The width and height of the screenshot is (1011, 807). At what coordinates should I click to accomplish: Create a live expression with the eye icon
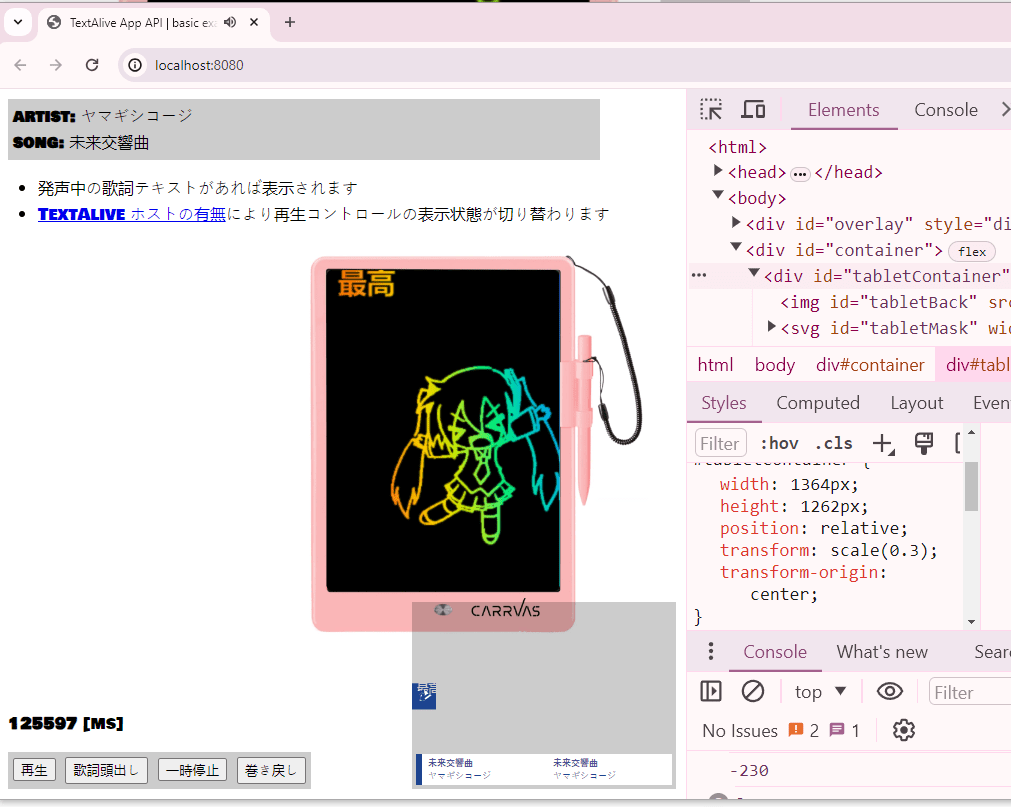pos(889,691)
